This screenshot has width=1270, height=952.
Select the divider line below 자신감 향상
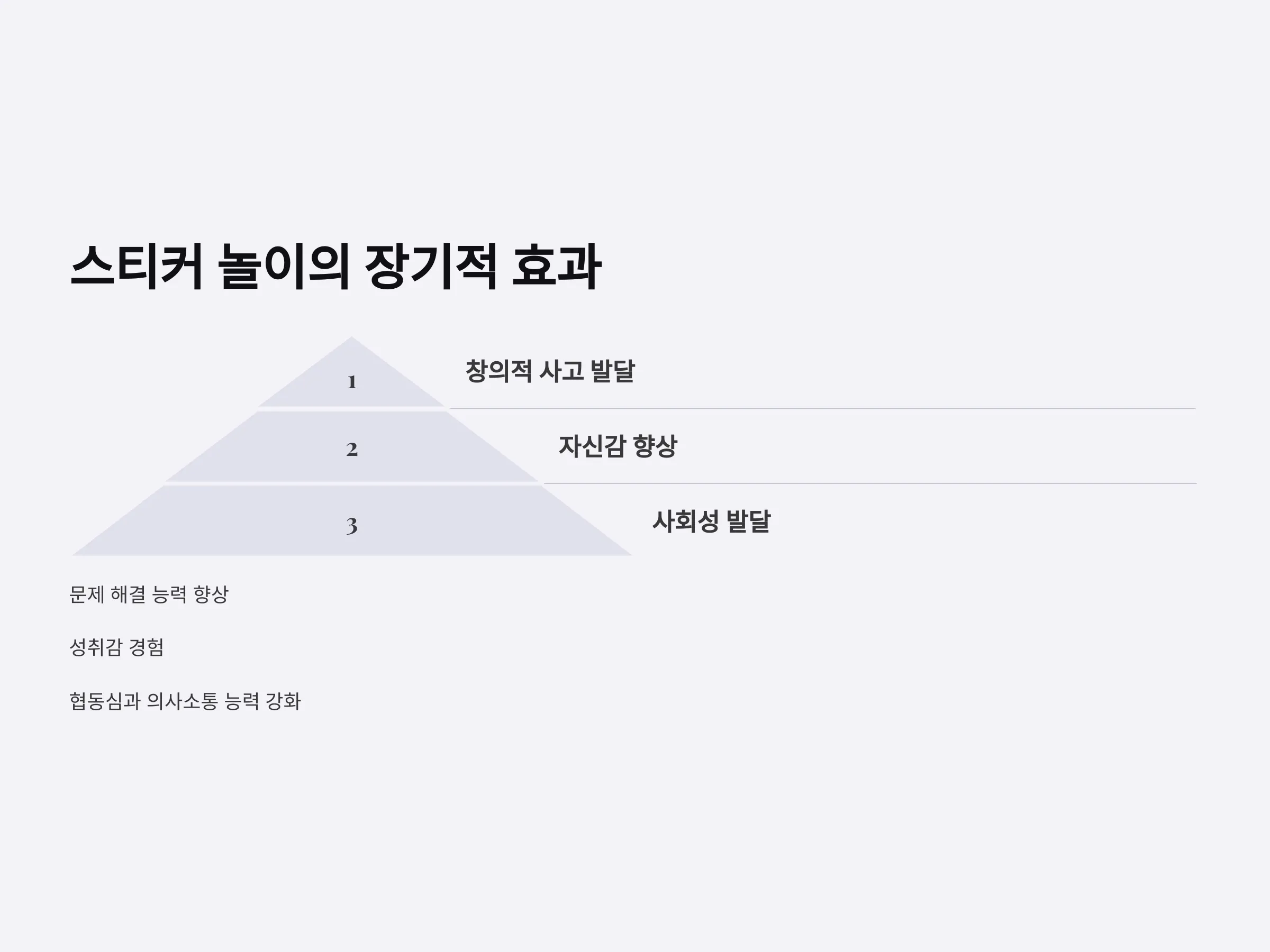[x=870, y=484]
